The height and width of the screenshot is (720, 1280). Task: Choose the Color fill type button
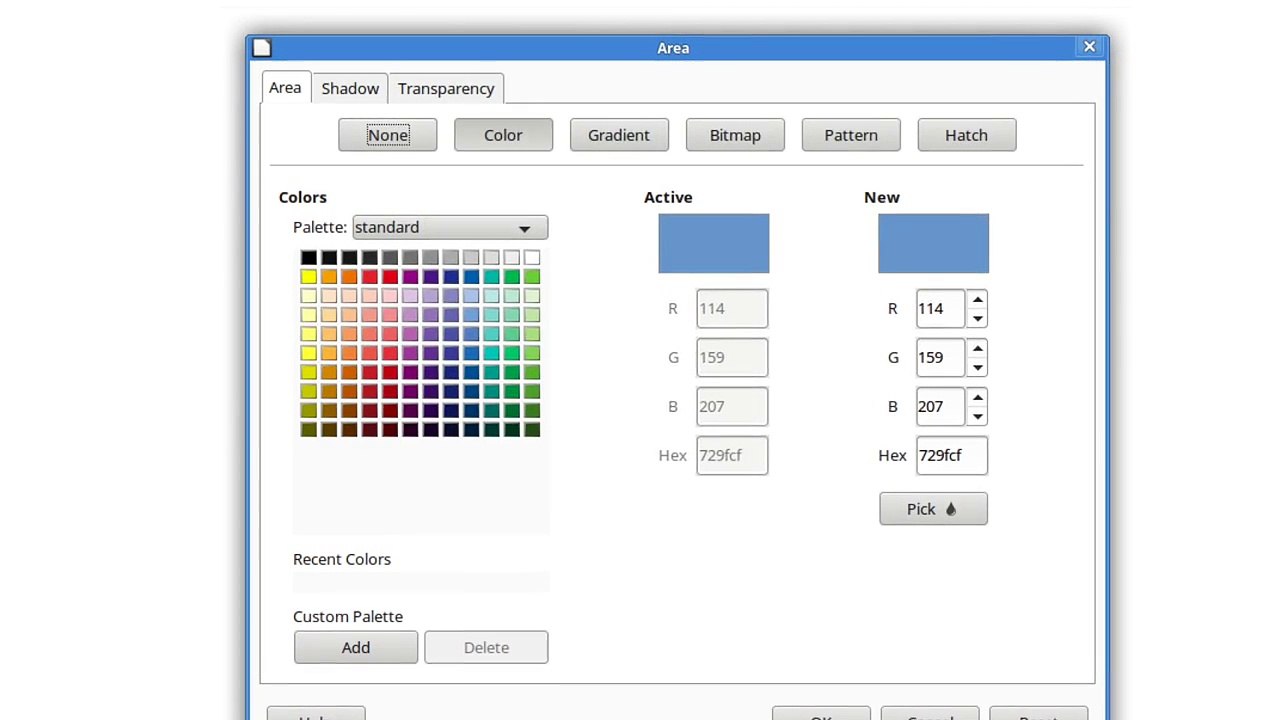(x=503, y=135)
